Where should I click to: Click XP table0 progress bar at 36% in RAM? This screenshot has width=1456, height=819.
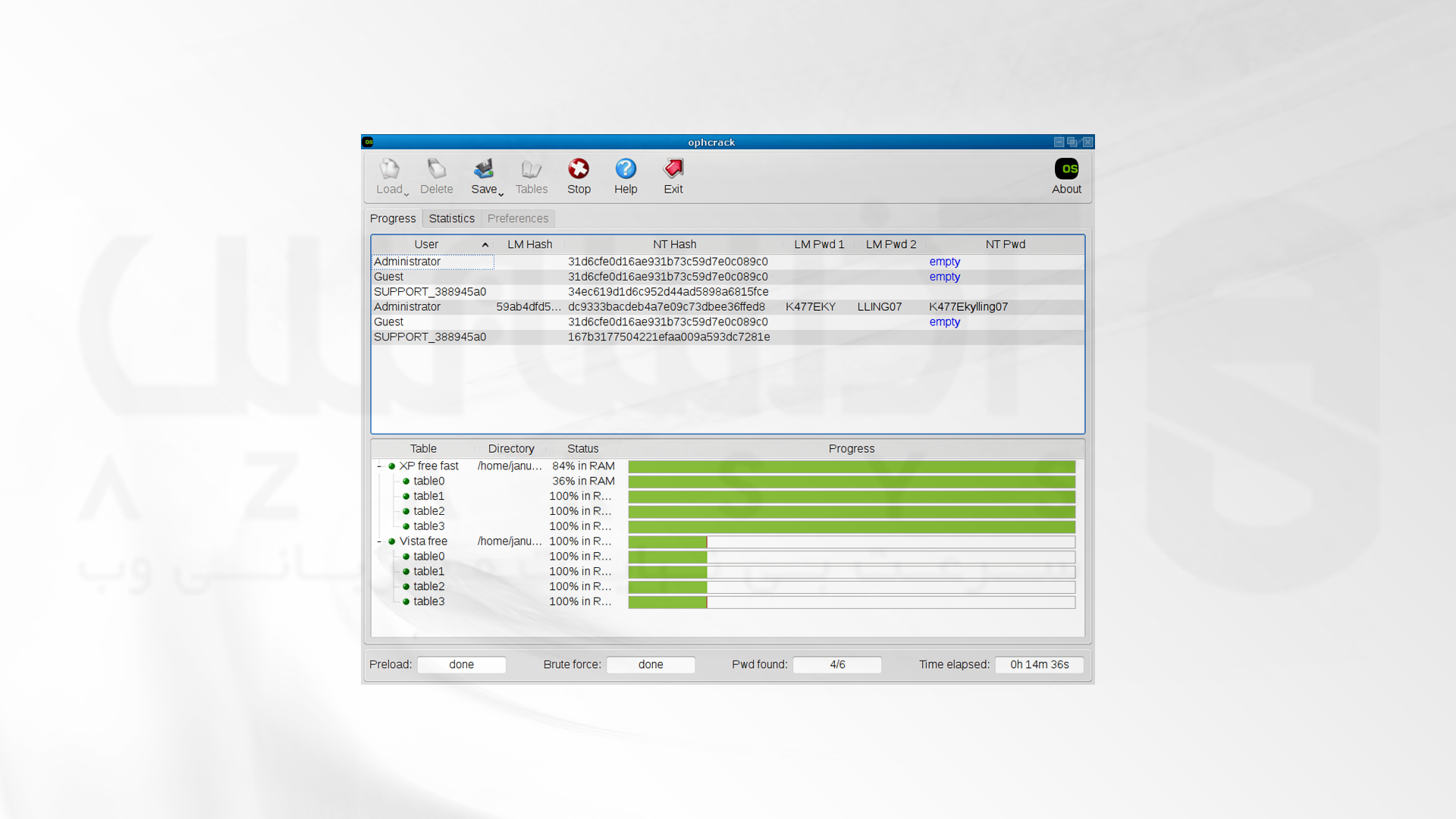point(852,482)
